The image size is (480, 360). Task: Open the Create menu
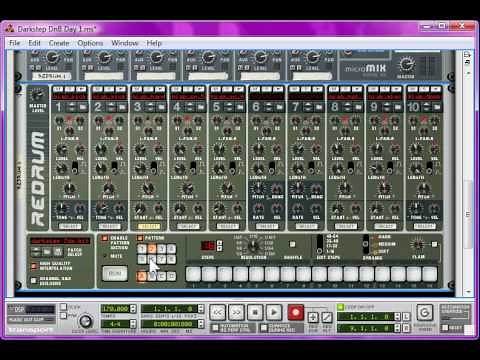[x=59, y=43]
